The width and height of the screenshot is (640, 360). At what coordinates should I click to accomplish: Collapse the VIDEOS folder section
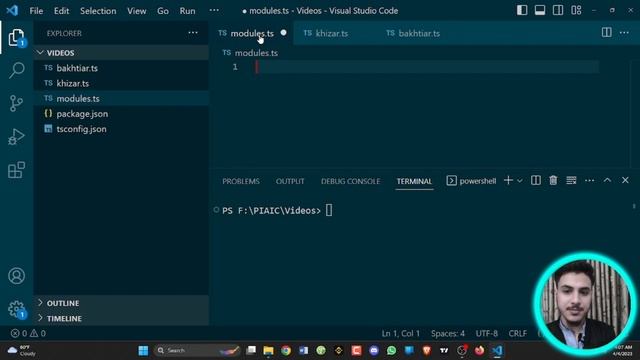[x=122, y=53]
